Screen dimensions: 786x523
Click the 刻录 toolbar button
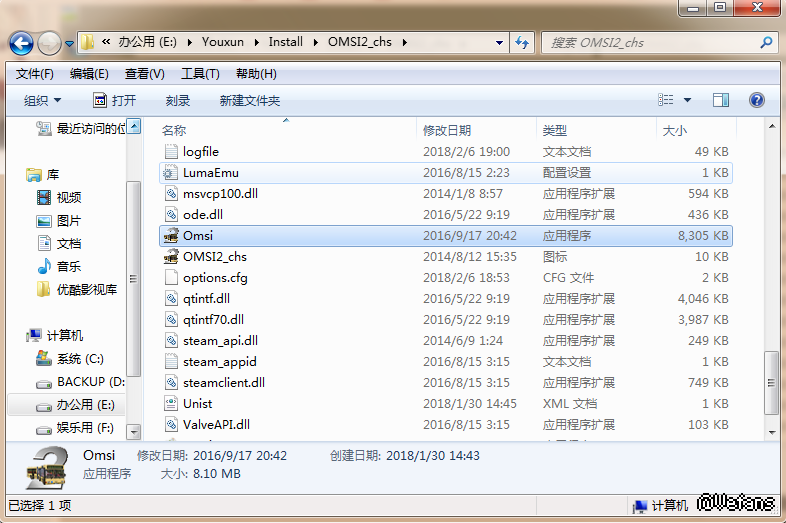click(178, 100)
